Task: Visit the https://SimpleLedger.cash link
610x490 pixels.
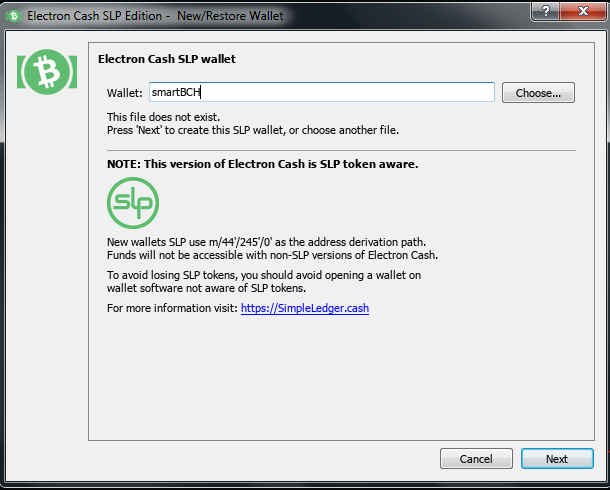Action: [x=305, y=308]
